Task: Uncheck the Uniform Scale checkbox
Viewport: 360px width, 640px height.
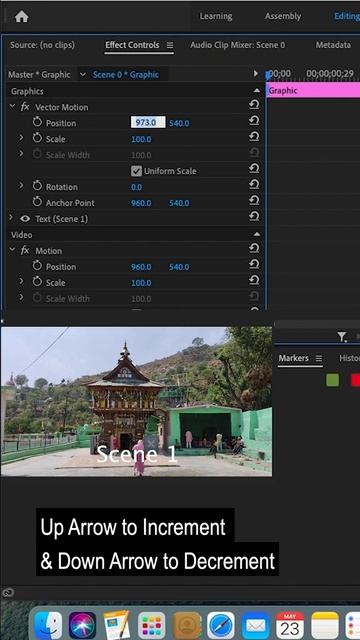Action: point(136,171)
